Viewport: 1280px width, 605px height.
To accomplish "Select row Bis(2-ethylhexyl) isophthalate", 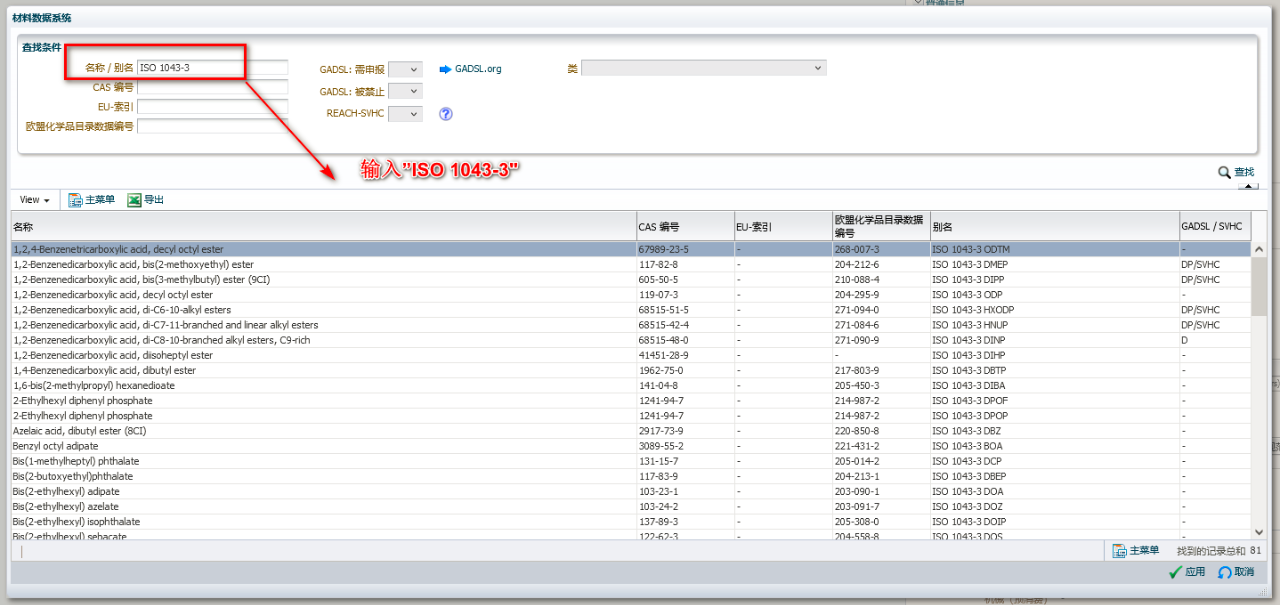I will click(631, 521).
